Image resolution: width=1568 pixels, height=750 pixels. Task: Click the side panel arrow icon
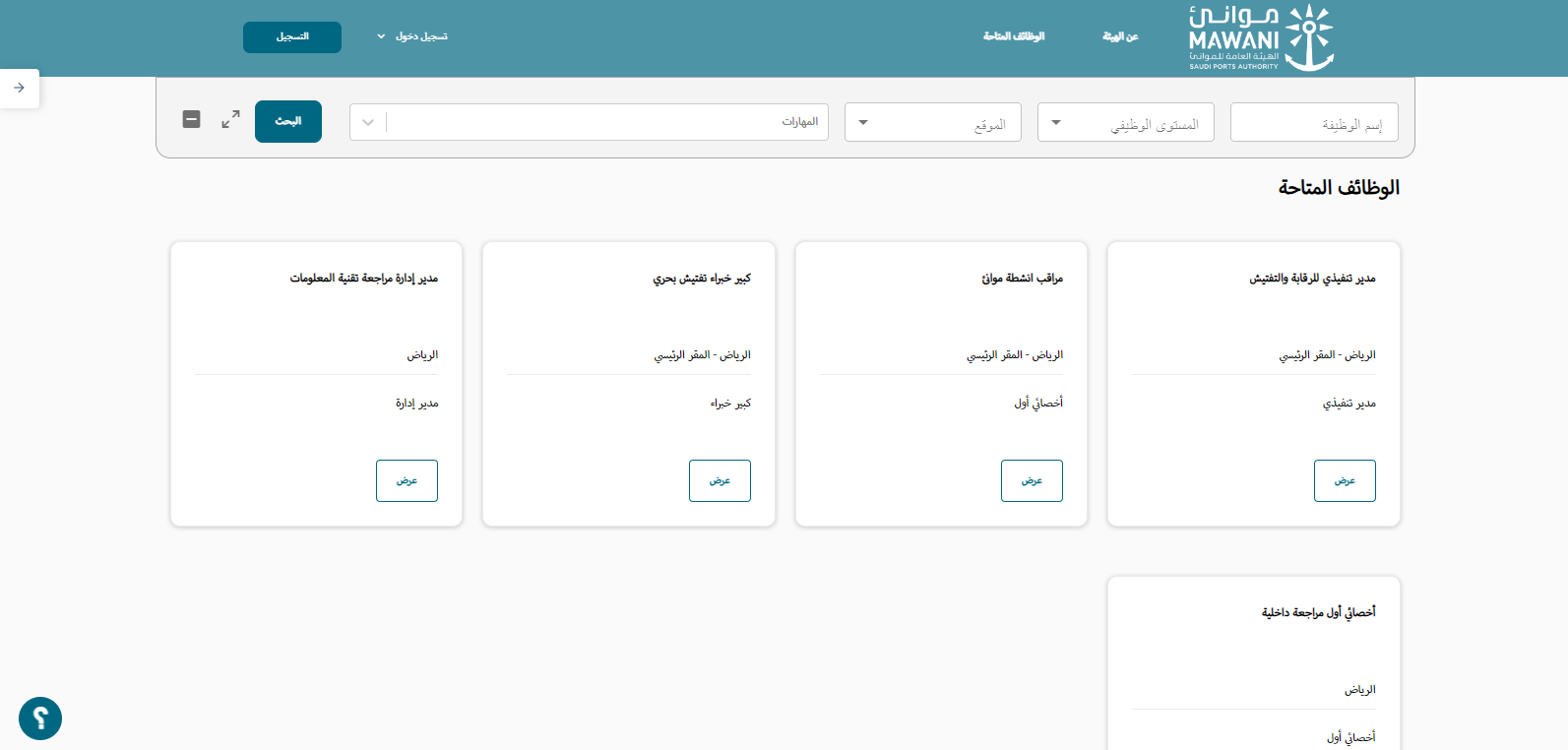(x=19, y=88)
